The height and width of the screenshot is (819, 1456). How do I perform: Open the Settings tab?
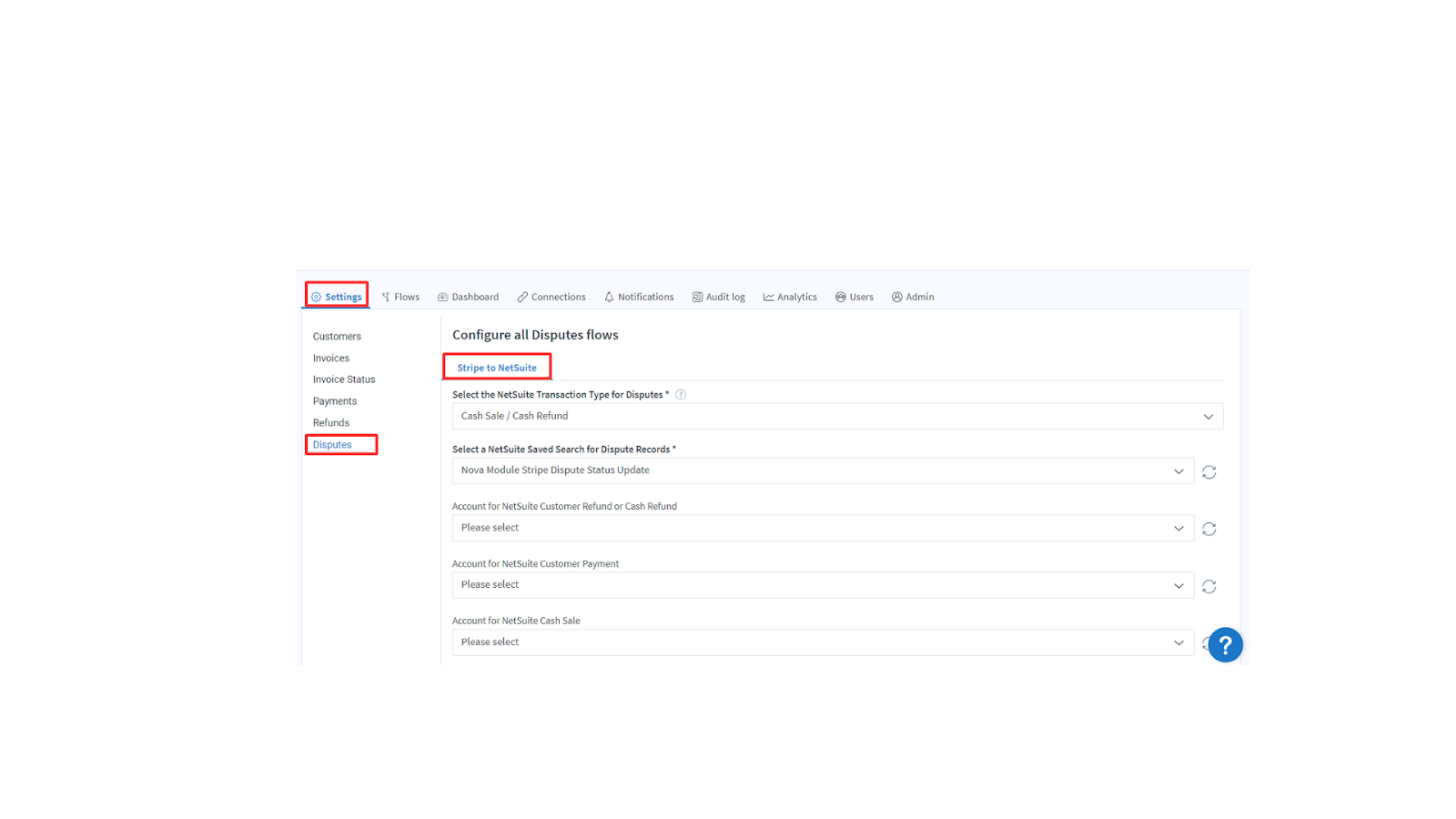point(337,297)
